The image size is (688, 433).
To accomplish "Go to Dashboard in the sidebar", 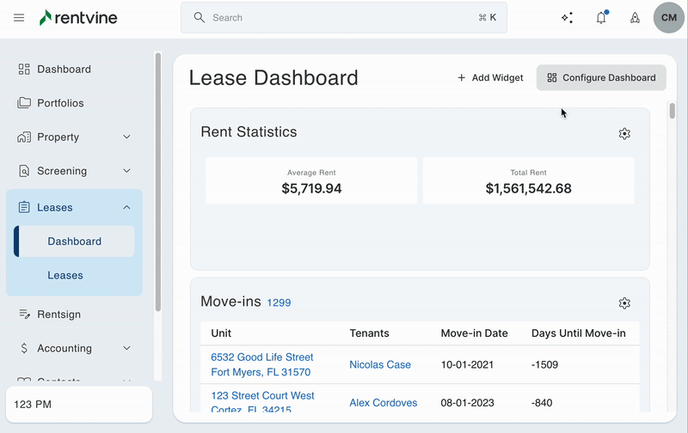I will coord(64,69).
